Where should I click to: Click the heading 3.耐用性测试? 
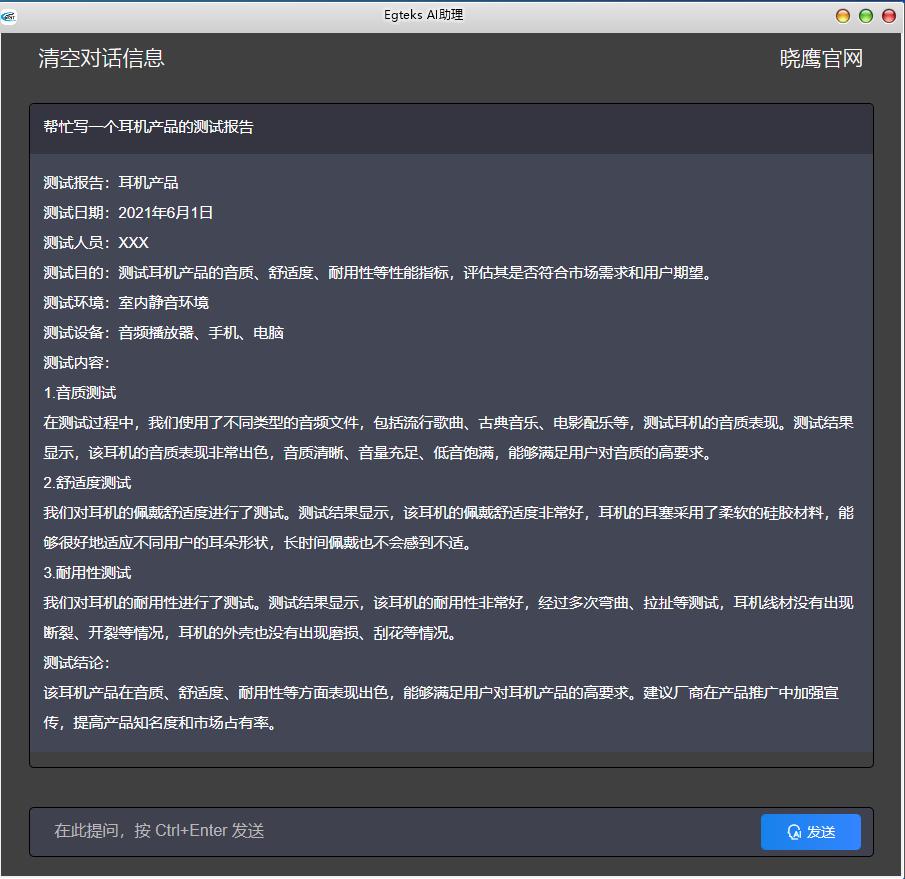click(87, 573)
